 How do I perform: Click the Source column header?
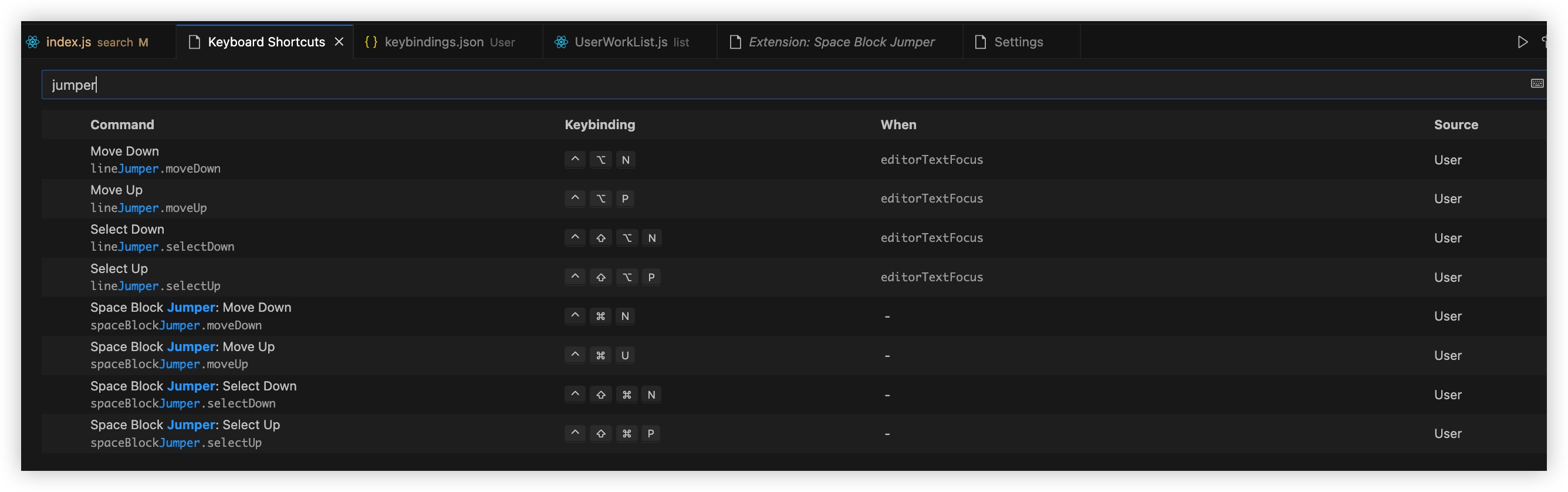[1455, 125]
